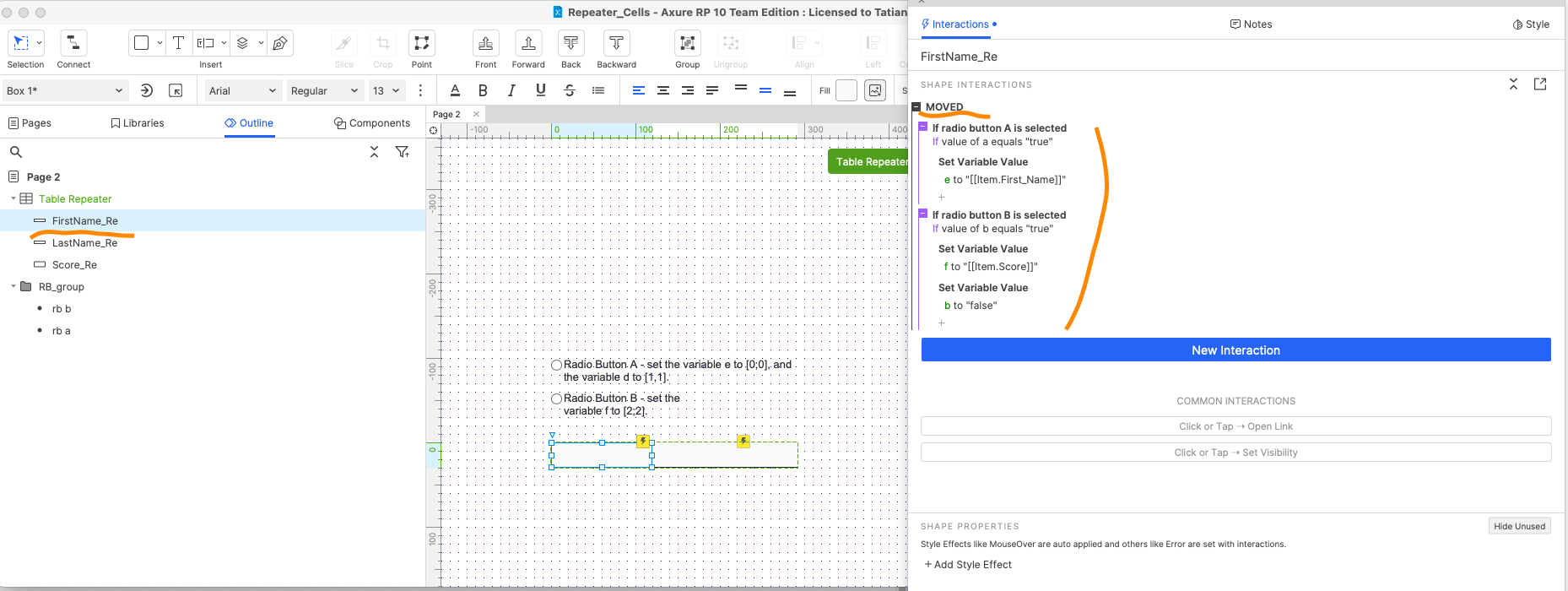Collapse the MOVED event section
This screenshot has width=1568, height=591.
(x=916, y=107)
